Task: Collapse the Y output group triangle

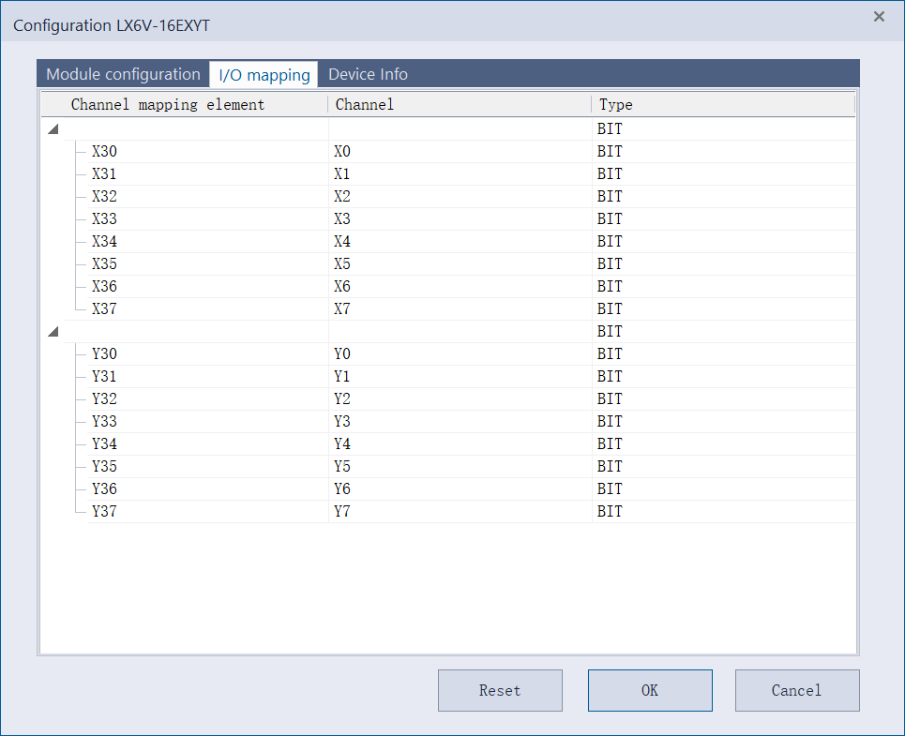Action: point(53,331)
